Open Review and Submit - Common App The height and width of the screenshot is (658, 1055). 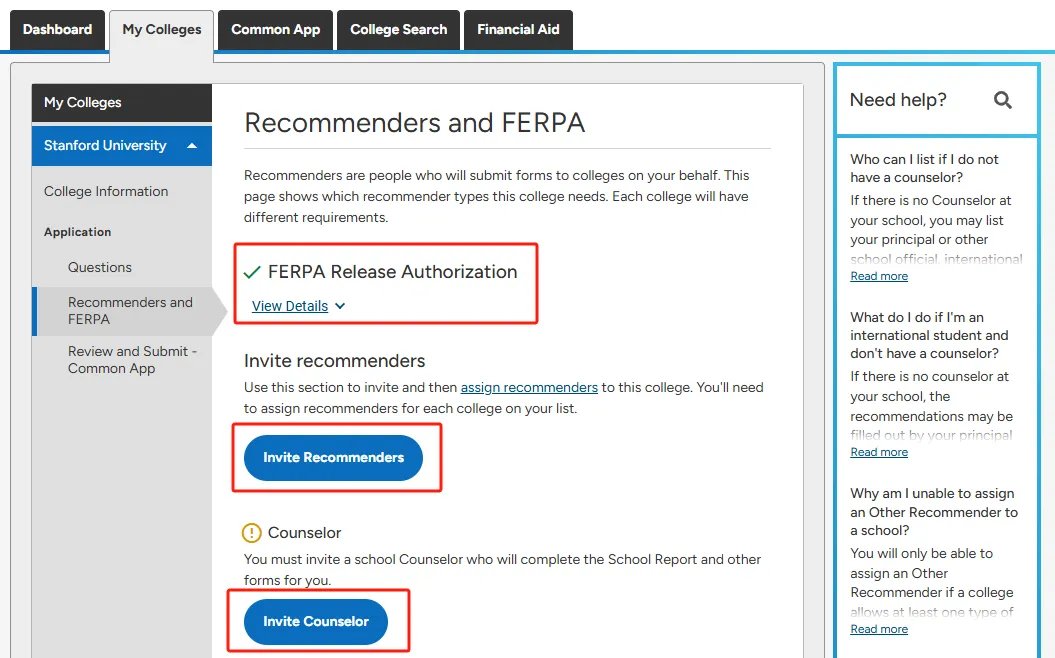(132, 360)
